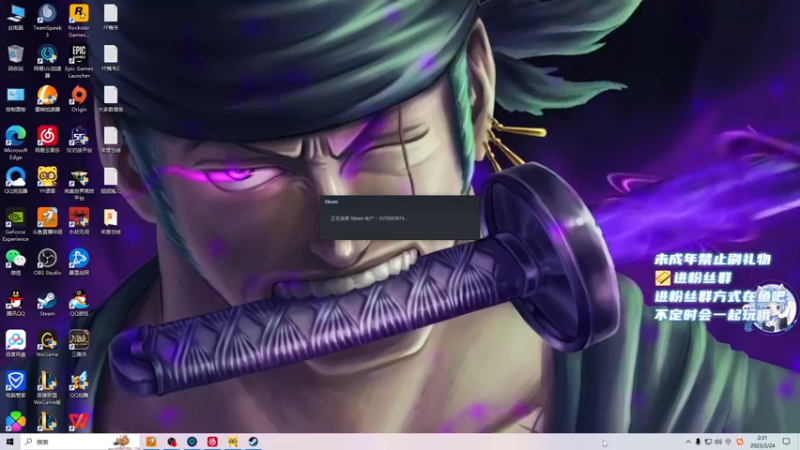800x450 pixels.
Task: Open the Windows Start menu
Action: 10,441
